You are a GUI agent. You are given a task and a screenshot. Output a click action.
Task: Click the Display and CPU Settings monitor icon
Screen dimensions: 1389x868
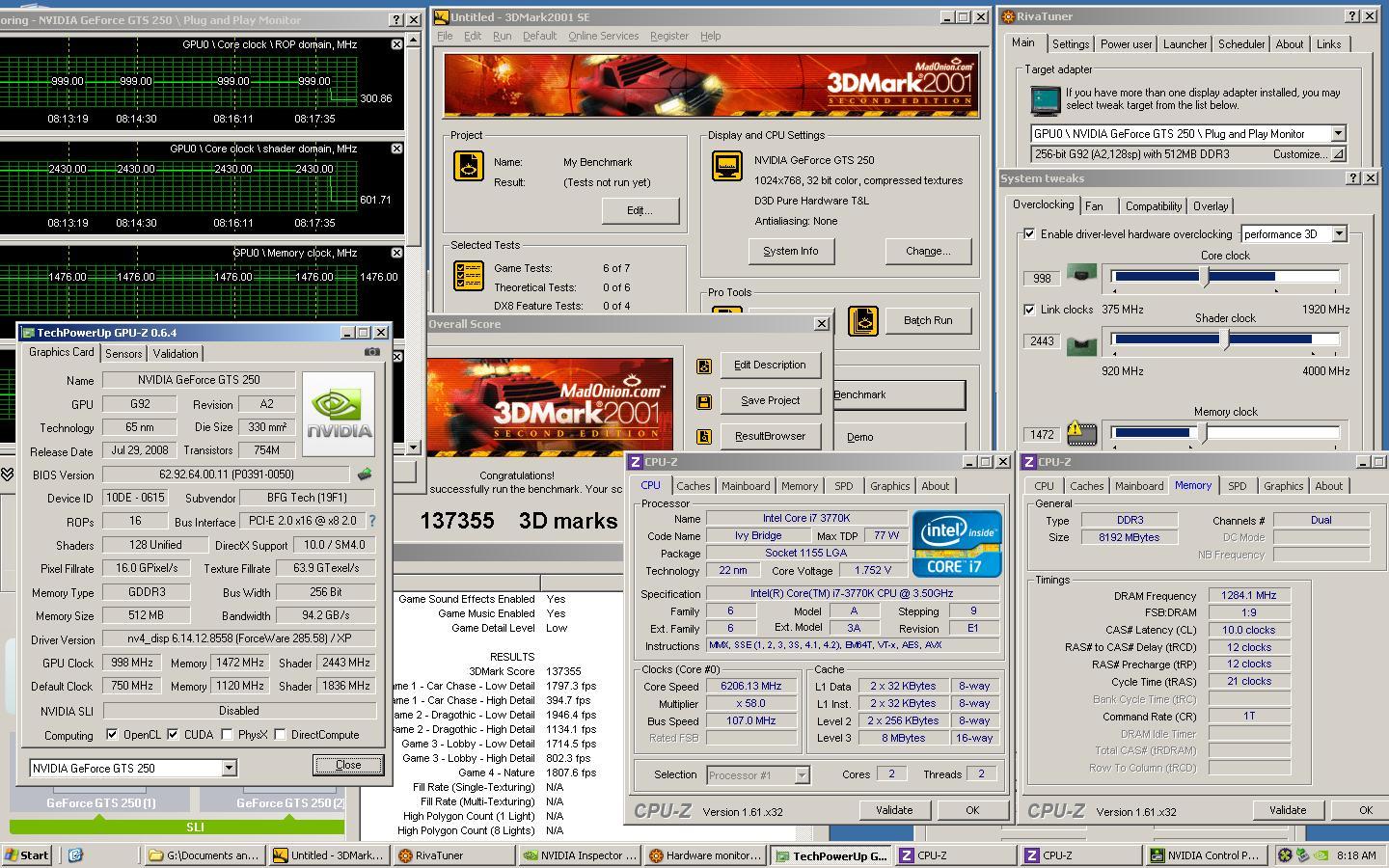[x=726, y=166]
